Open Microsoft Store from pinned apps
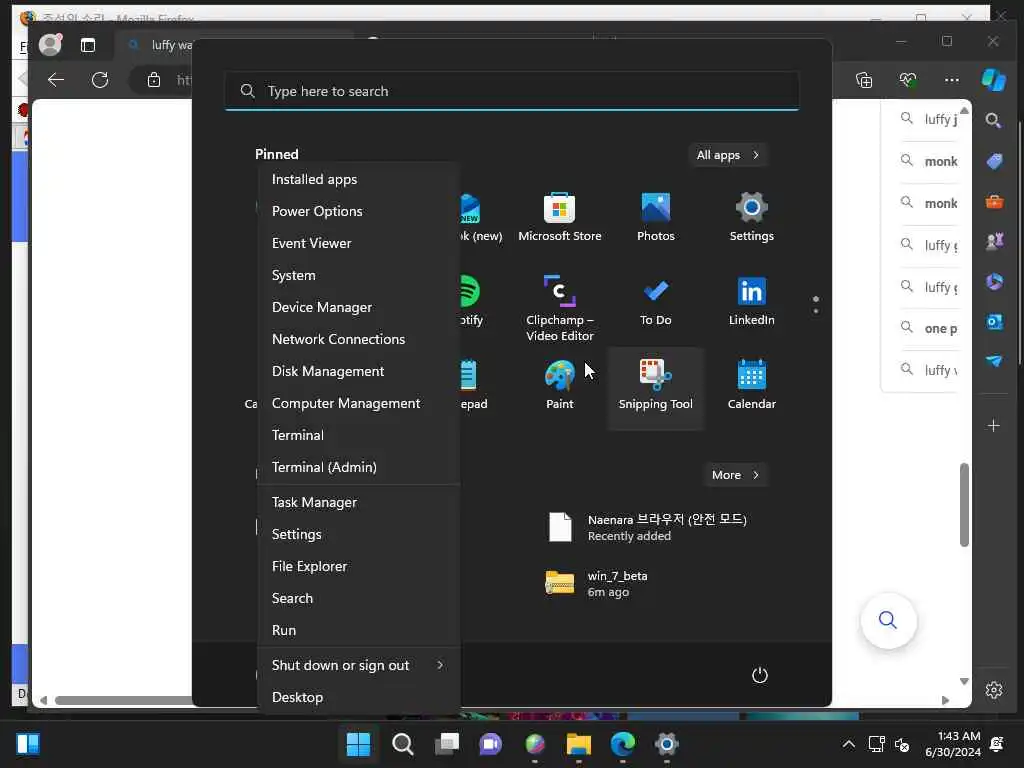 pos(560,217)
